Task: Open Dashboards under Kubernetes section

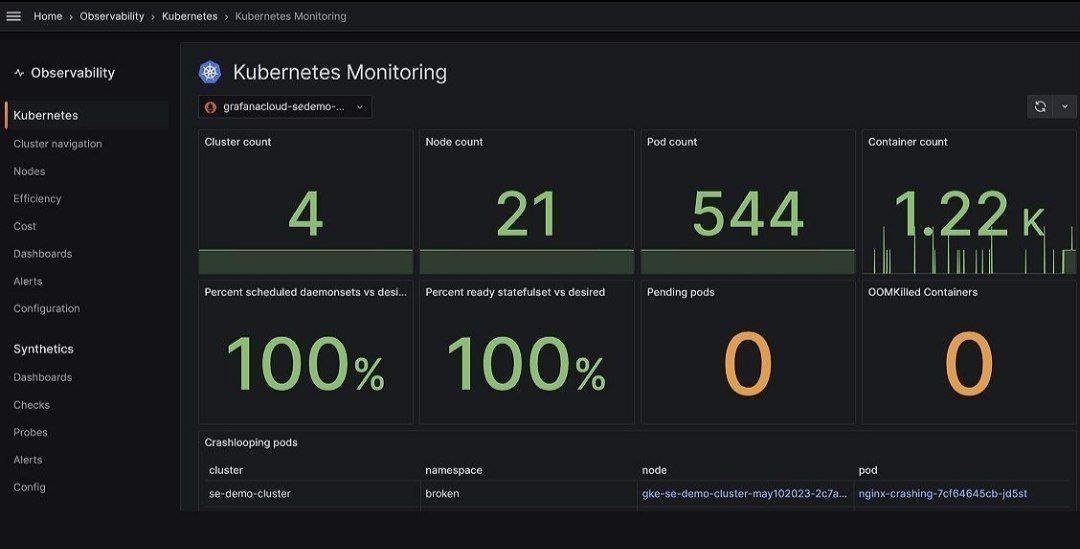Action: 43,253
